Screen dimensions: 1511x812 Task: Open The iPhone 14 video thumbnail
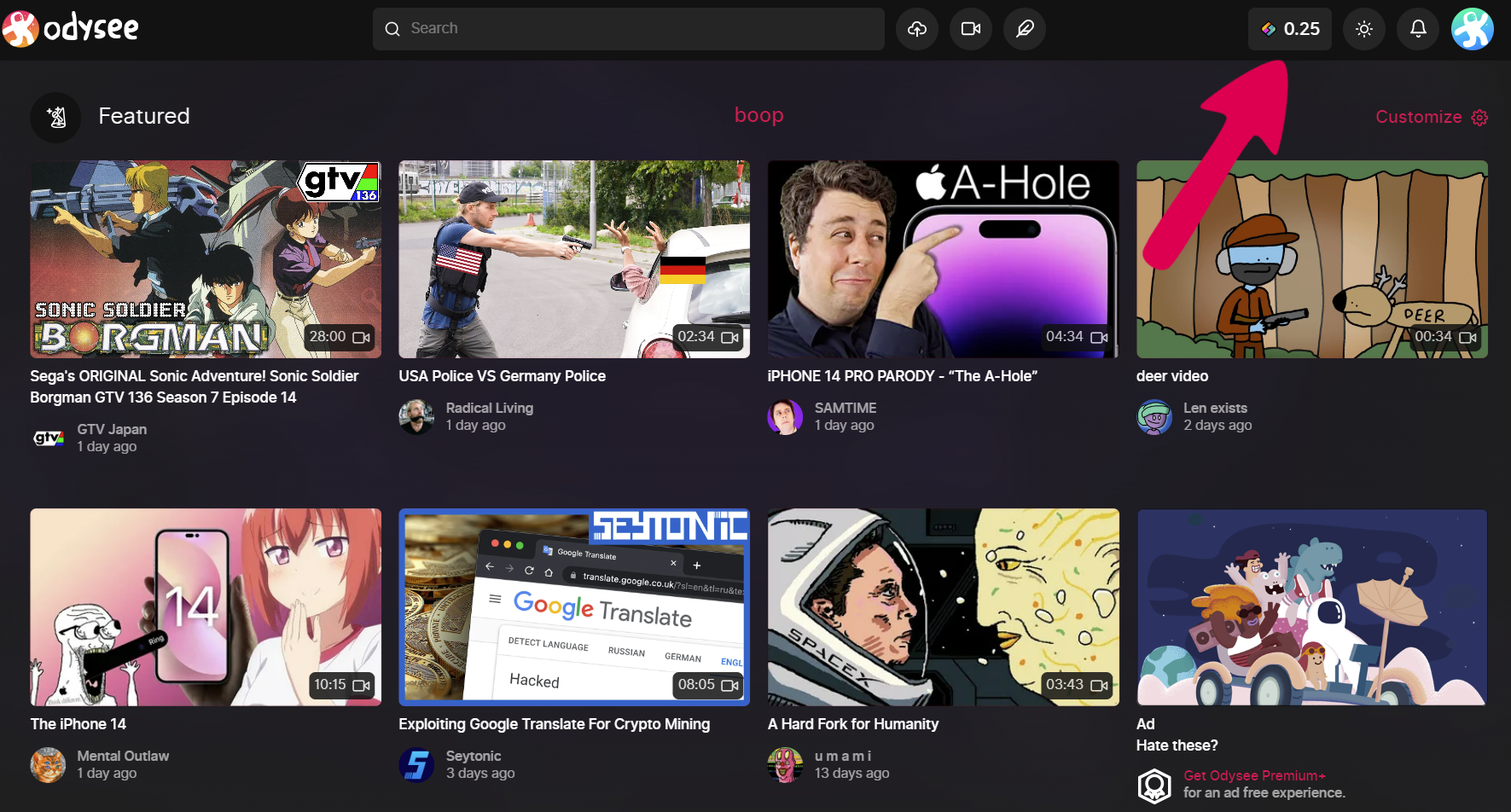[206, 607]
